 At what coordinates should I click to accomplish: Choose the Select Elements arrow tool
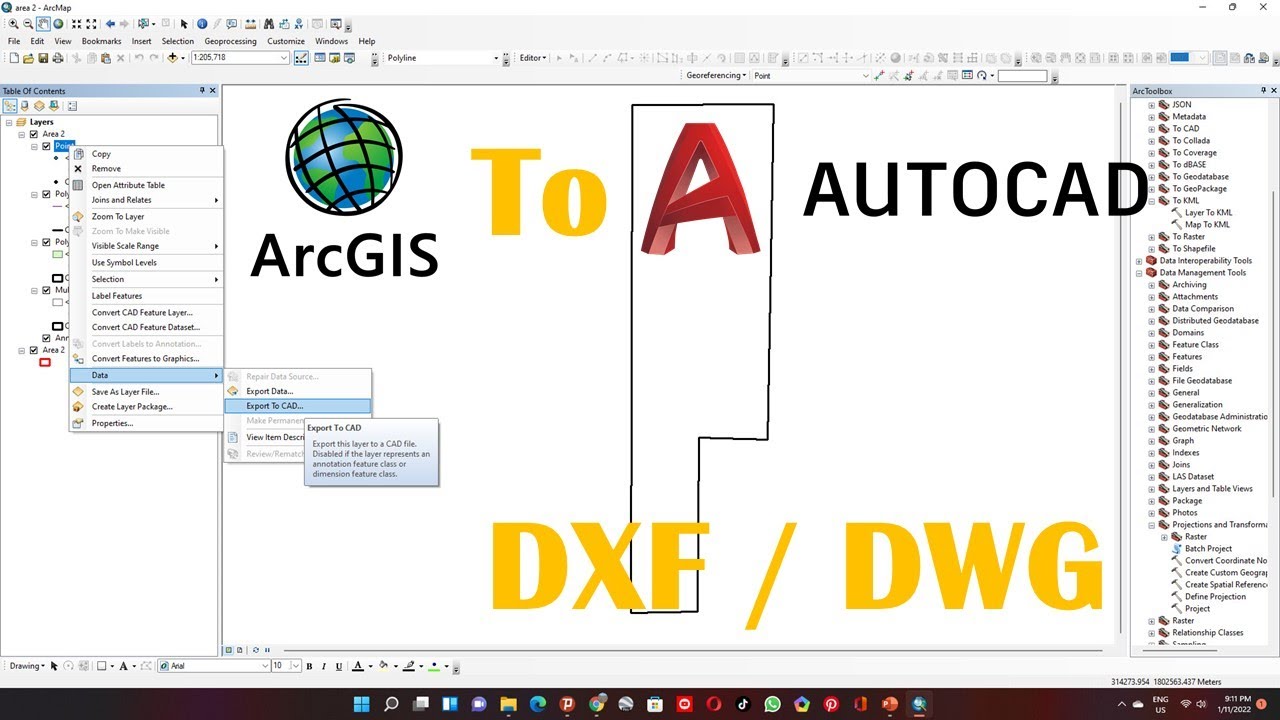[184, 23]
